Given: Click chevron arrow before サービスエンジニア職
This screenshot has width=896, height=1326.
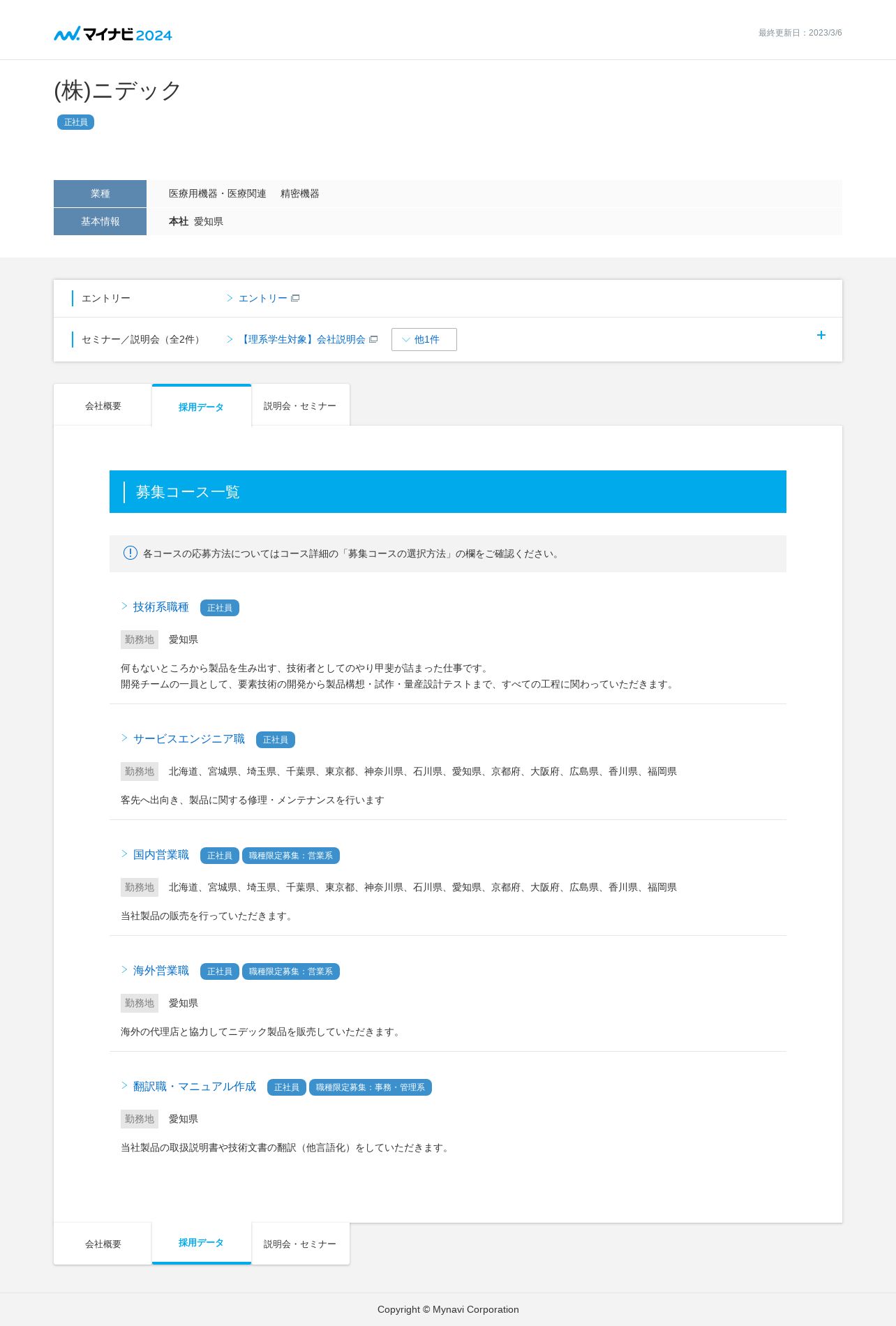Looking at the screenshot, I should (x=124, y=738).
